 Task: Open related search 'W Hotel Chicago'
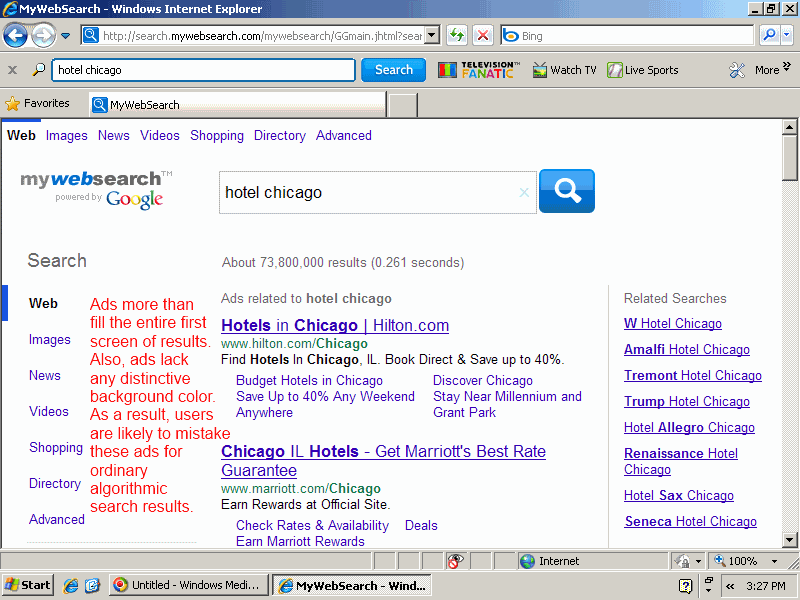click(x=672, y=323)
